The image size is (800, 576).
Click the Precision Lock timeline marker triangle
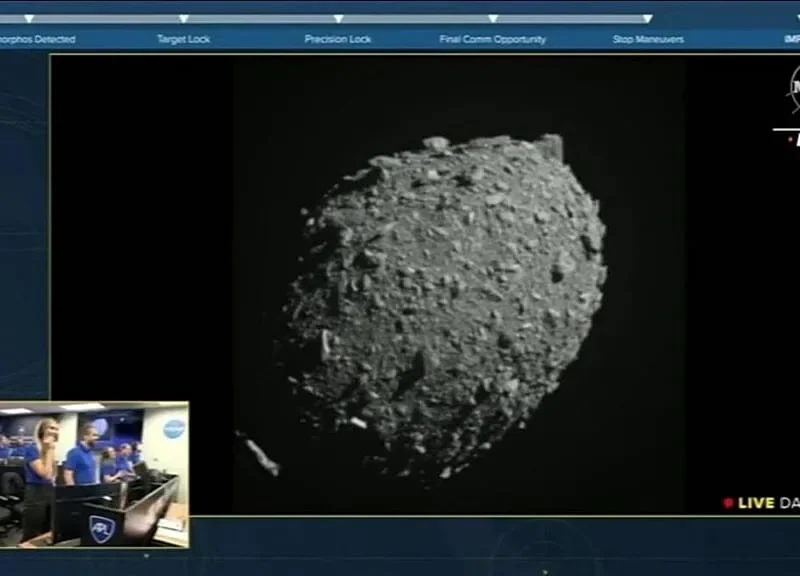[x=338, y=18]
